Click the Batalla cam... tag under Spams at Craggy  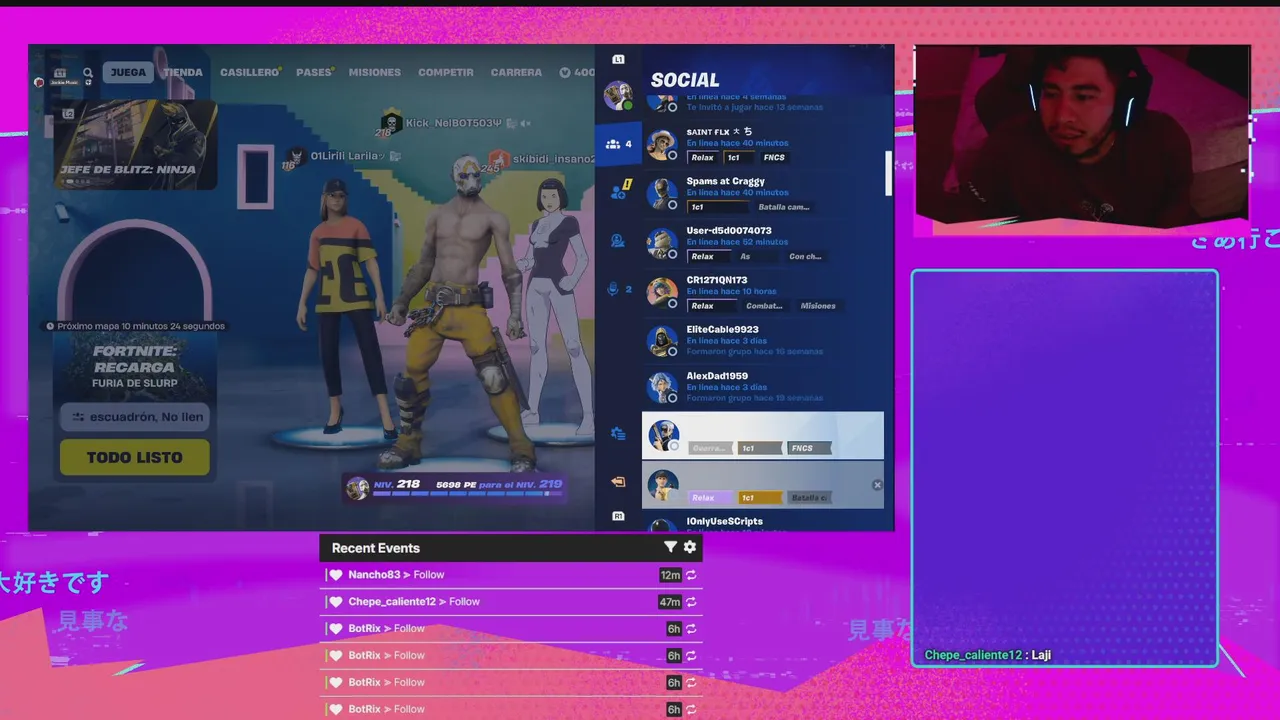click(784, 207)
